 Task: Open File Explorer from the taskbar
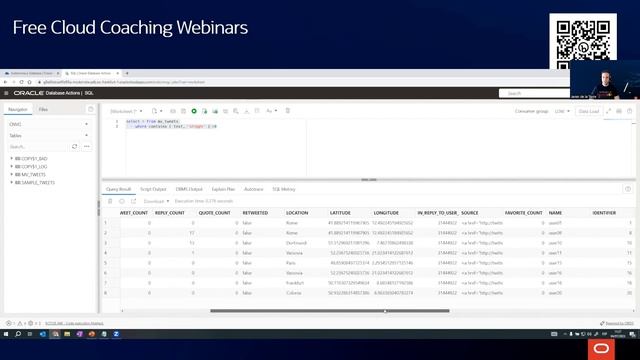67,334
